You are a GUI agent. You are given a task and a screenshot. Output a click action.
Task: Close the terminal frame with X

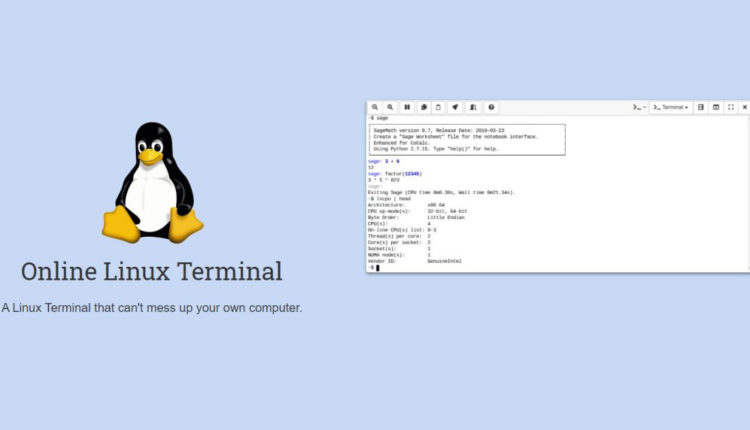tap(744, 107)
